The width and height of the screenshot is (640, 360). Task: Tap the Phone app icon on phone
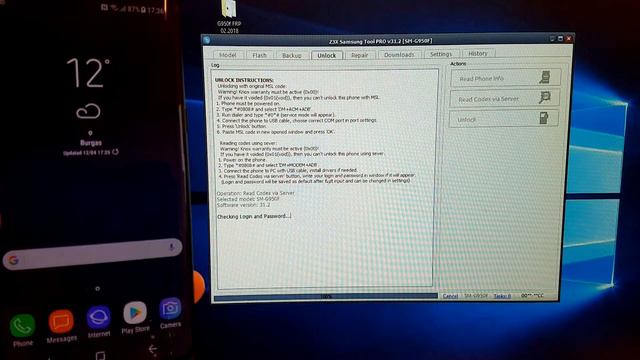click(22, 326)
